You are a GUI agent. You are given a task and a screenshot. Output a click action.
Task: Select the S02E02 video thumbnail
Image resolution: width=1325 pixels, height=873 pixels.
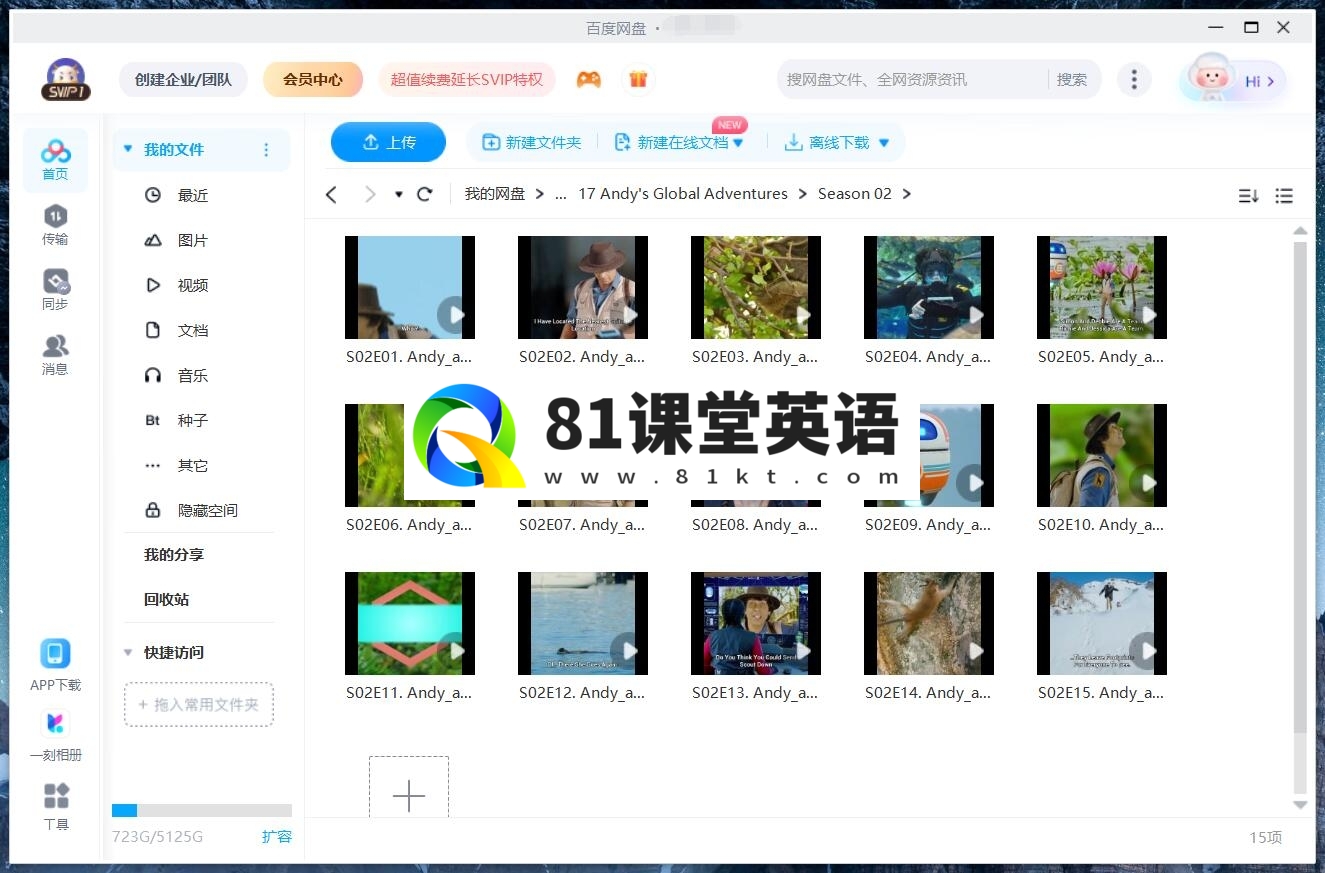[x=583, y=288]
